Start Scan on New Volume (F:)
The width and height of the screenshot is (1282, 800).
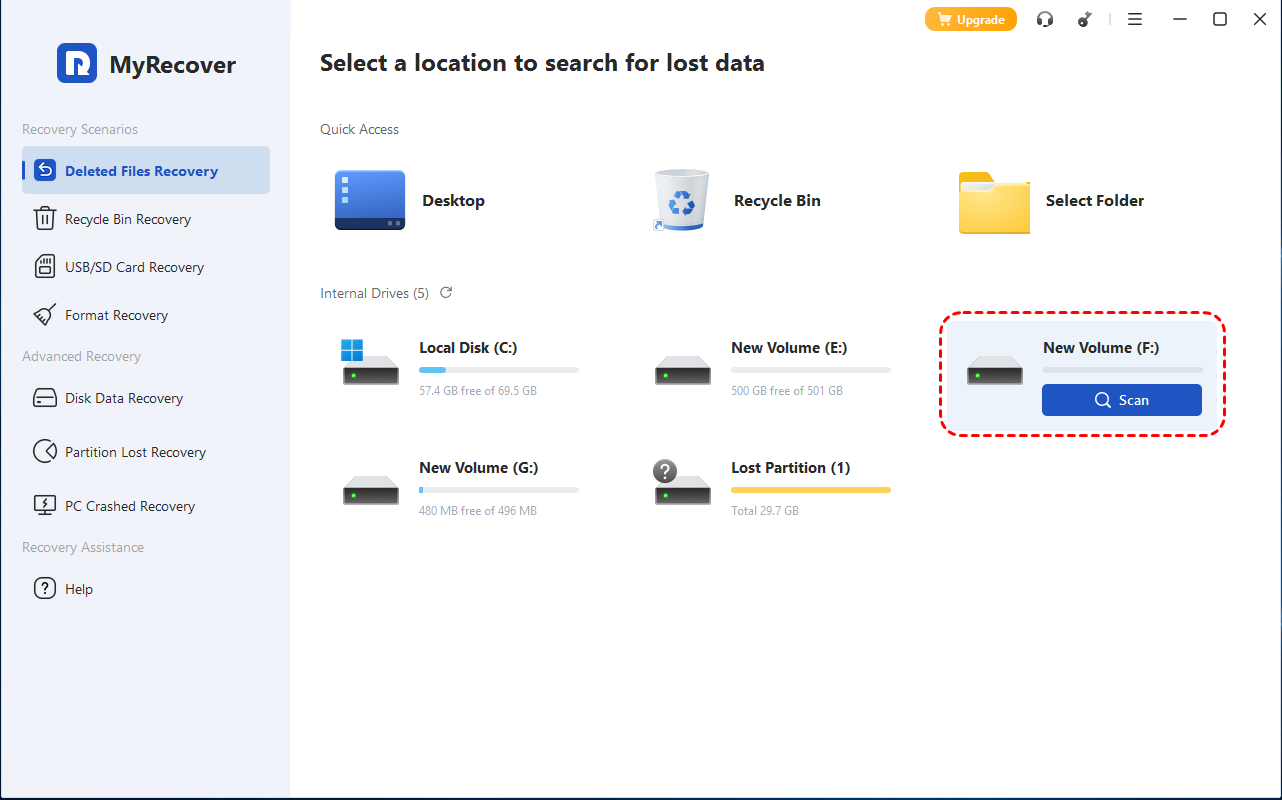[x=1122, y=400]
